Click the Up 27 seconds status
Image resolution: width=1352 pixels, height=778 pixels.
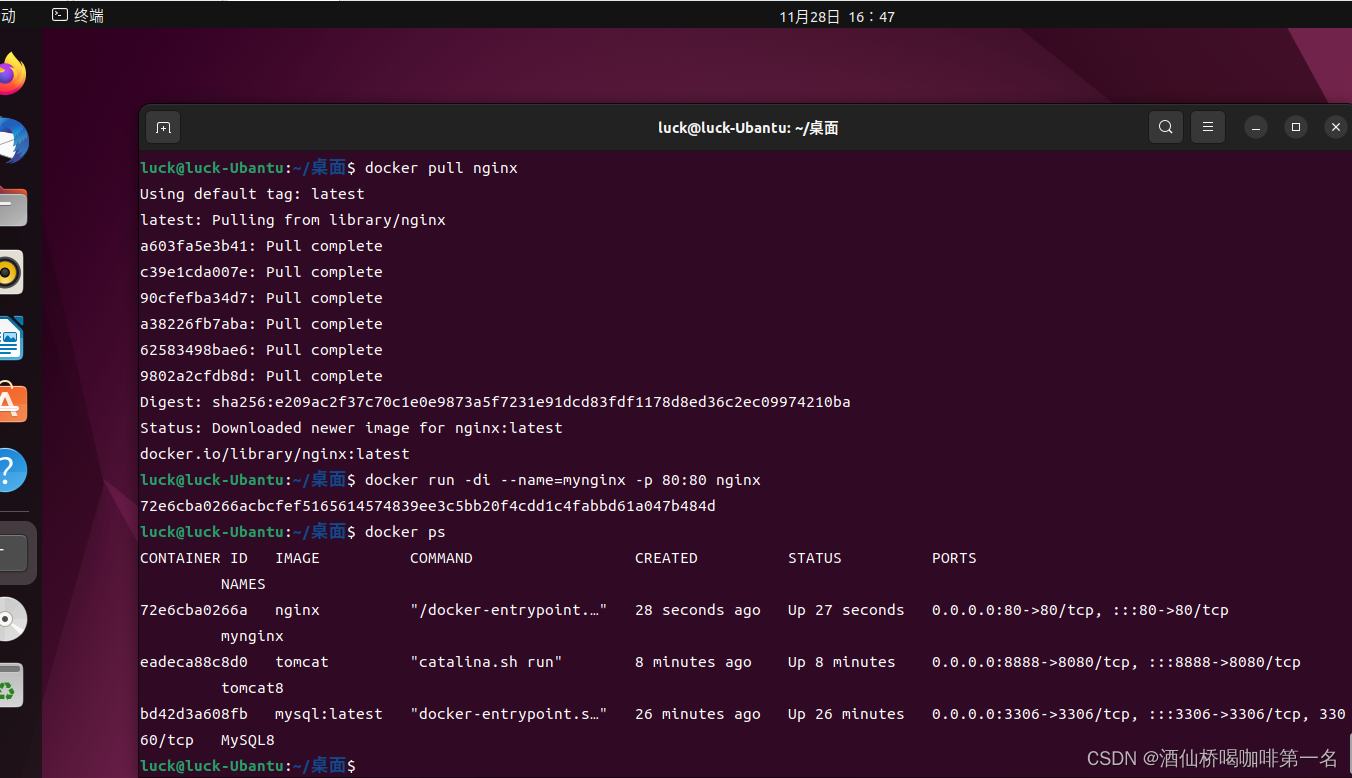(846, 610)
